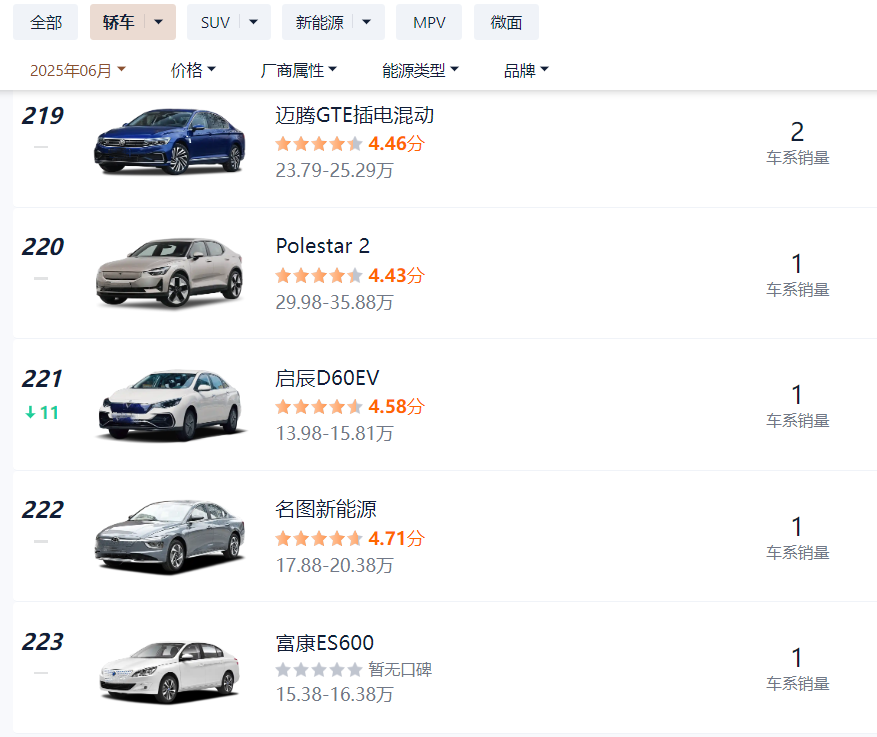Image resolution: width=877 pixels, height=737 pixels.
Task: Click the 名图新能源 car image
Action: click(169, 536)
